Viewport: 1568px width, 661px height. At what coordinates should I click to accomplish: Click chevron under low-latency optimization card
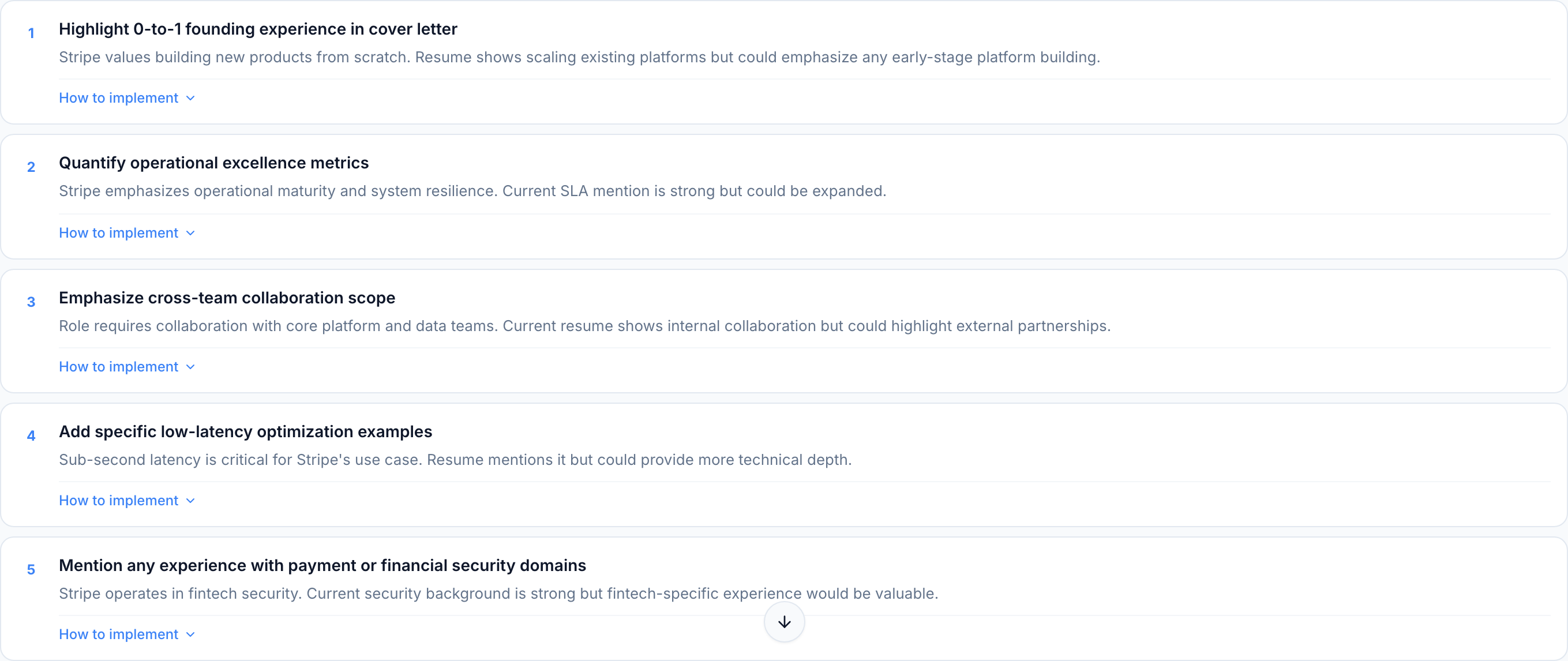pos(190,501)
